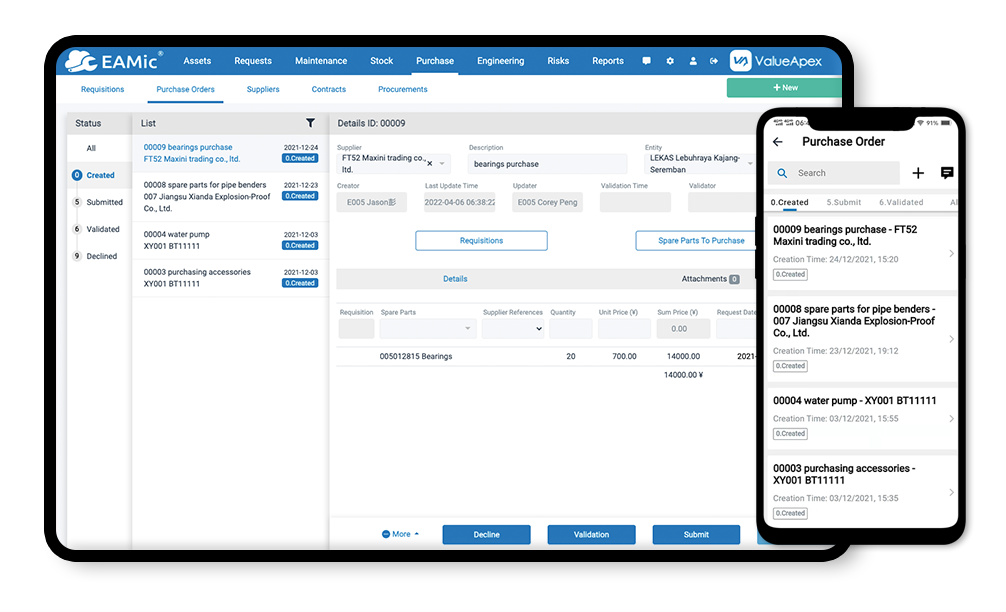The image size is (1006, 612).
Task: Open the filter icon in the List panel
Action: pos(311,122)
